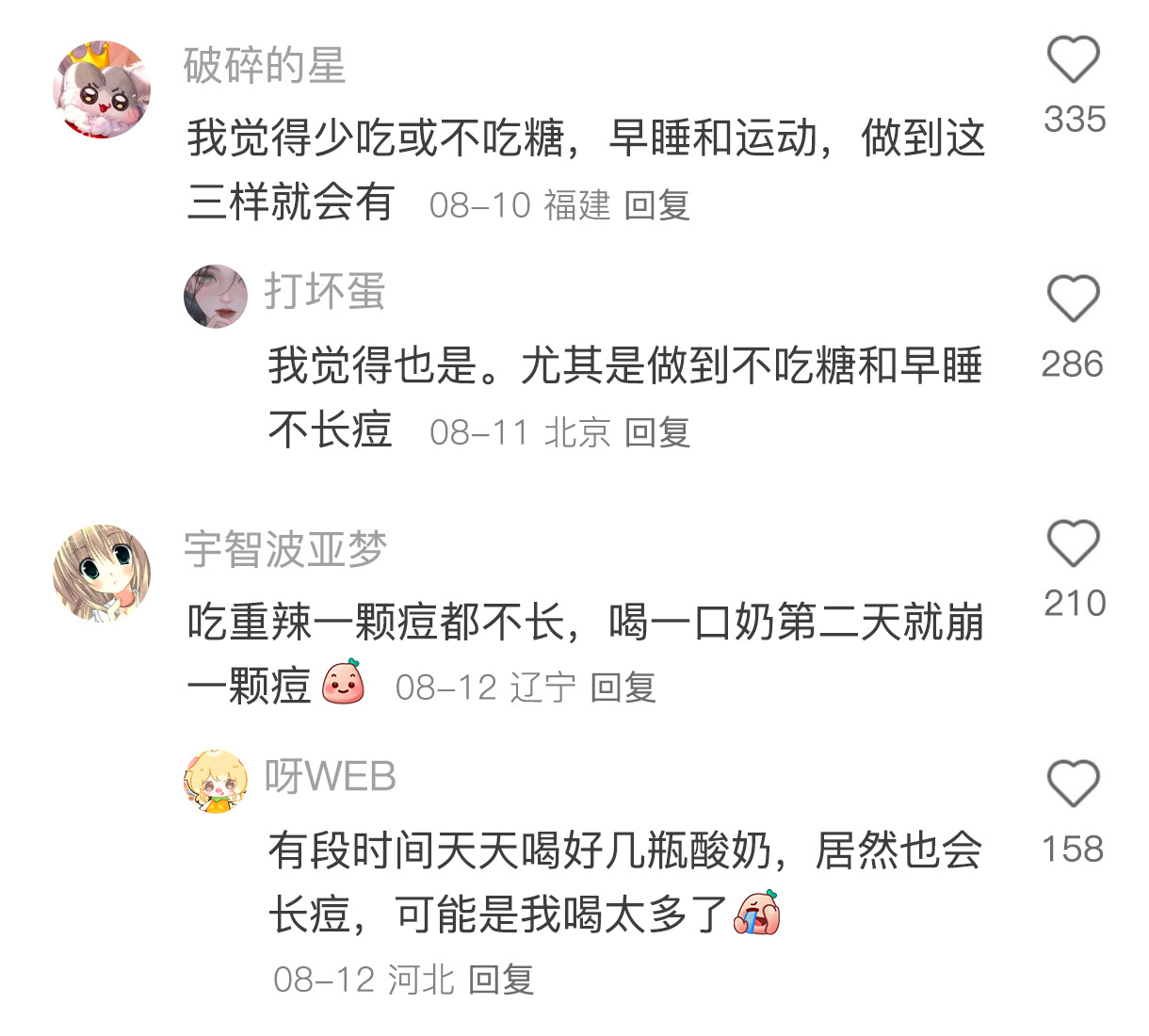Viewport: 1149px width, 1036px height.
Task: Tap the 335 like count
Action: 1075,120
